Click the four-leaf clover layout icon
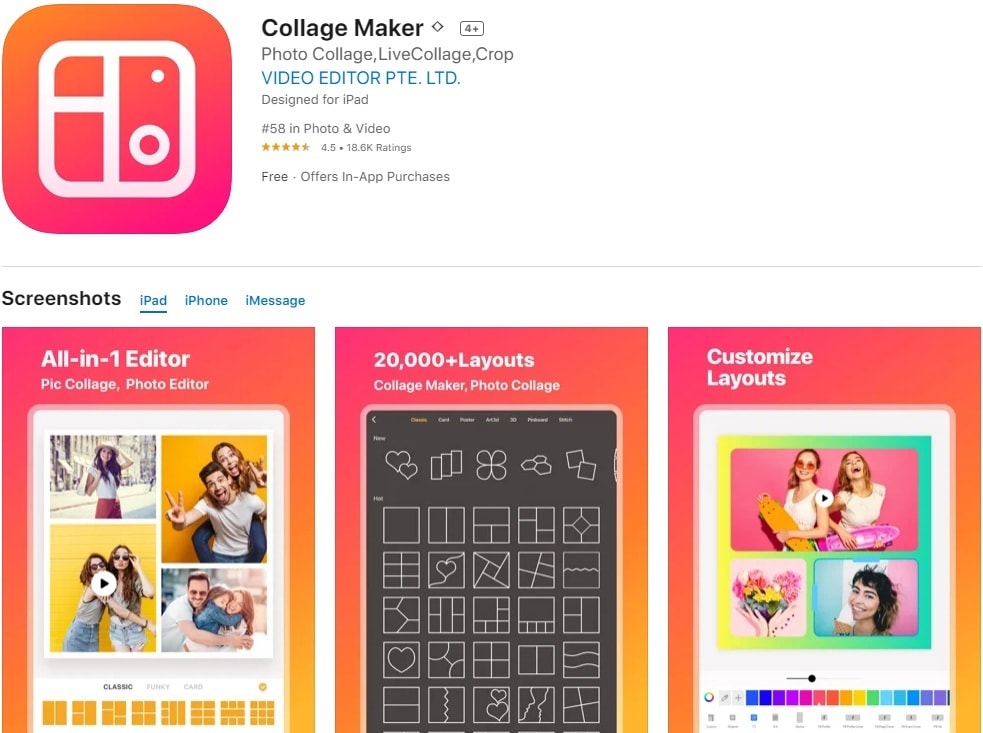 pos(491,465)
